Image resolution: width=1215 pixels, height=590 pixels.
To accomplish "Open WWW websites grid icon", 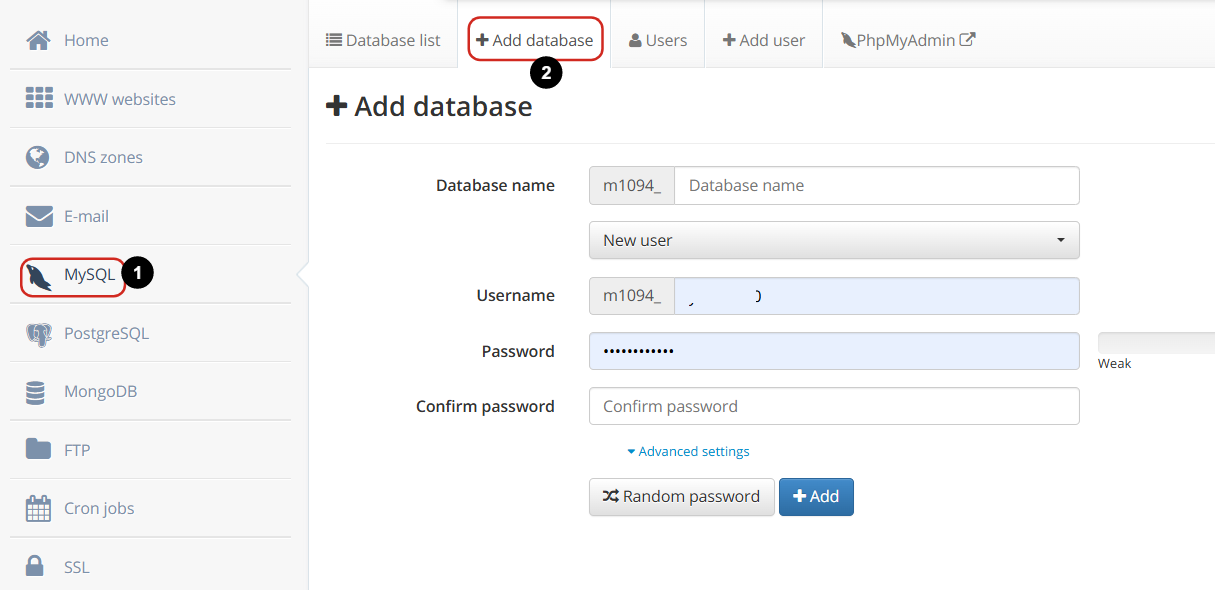I will pyautogui.click(x=39, y=98).
